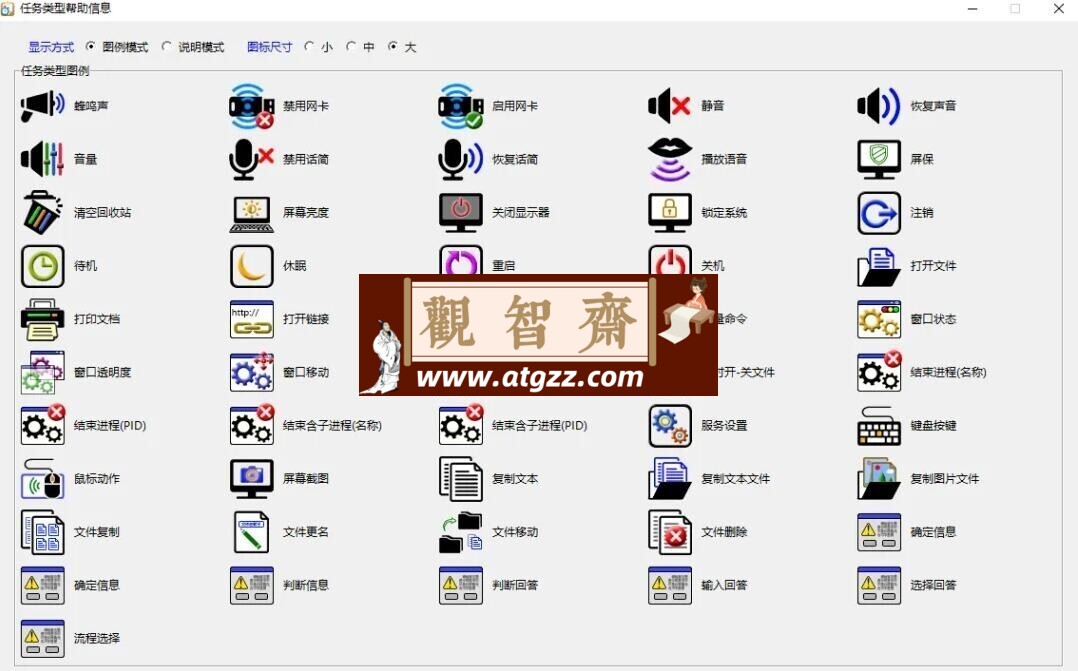This screenshot has width=1078, height=671.
Task: Select the 锁定系统 padlock monitor icon
Action: [670, 212]
